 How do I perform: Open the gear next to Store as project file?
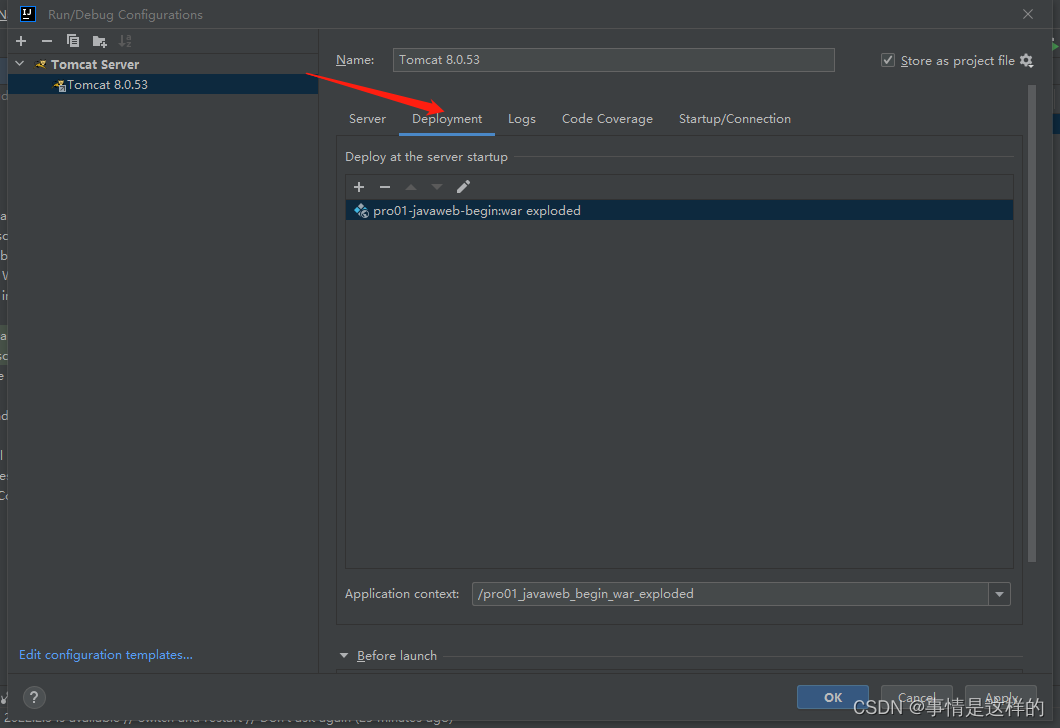pyautogui.click(x=1026, y=61)
